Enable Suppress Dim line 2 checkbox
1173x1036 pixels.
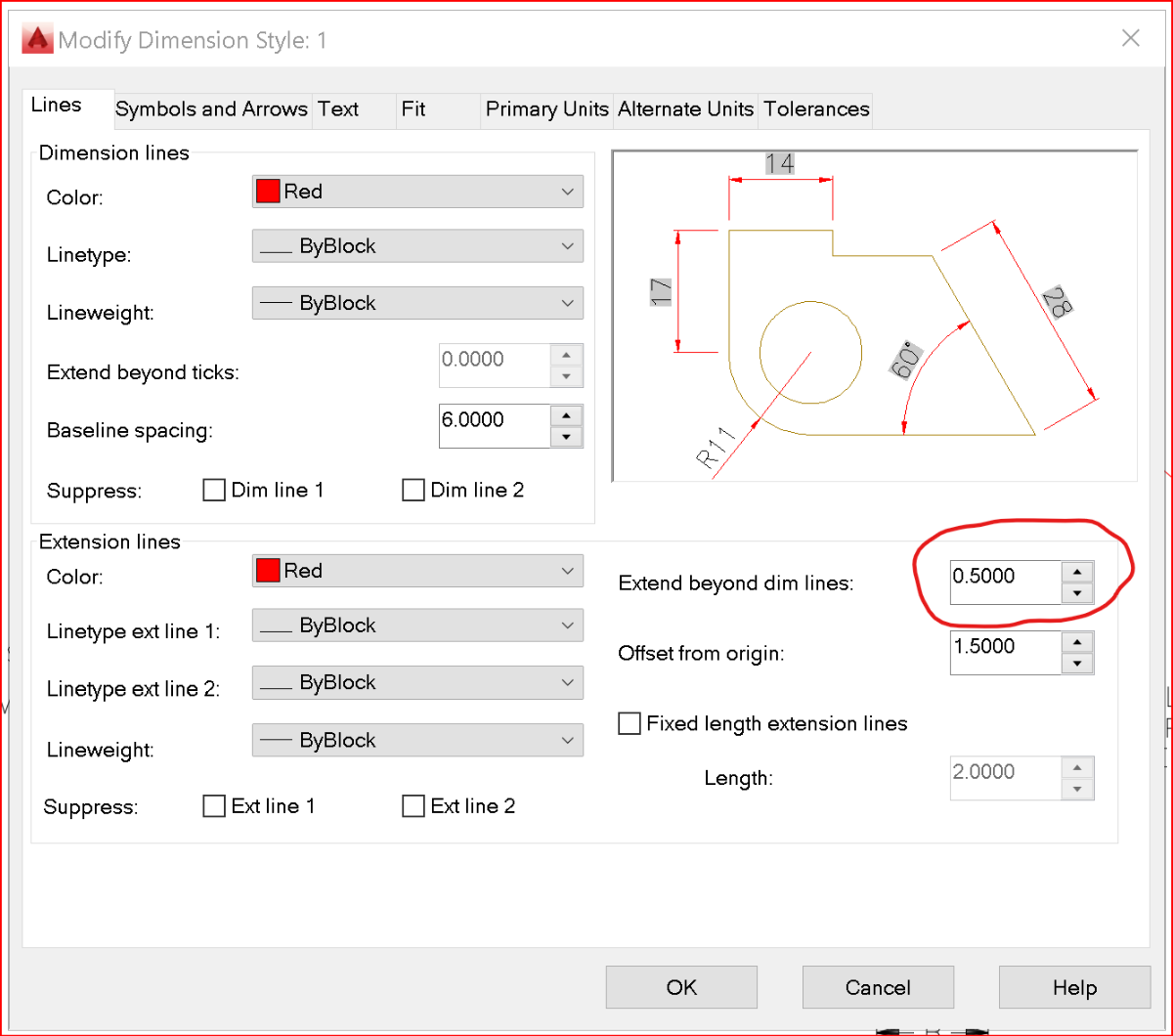pos(413,490)
